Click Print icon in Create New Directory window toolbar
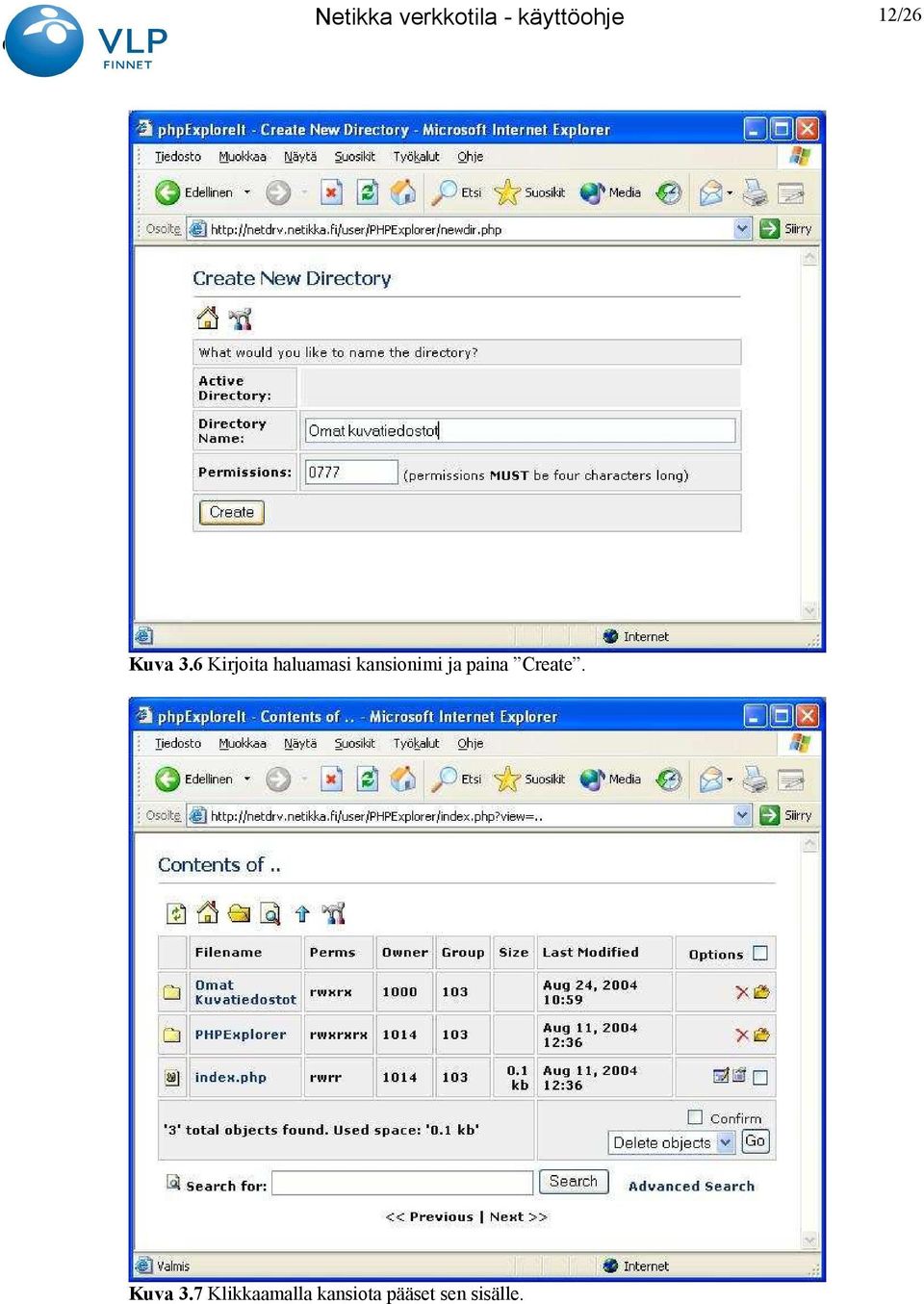The image size is (924, 1304). tap(756, 192)
